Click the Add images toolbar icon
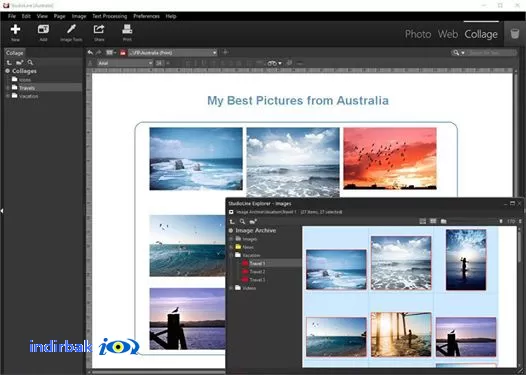The height and width of the screenshot is (375, 526). coord(43,33)
